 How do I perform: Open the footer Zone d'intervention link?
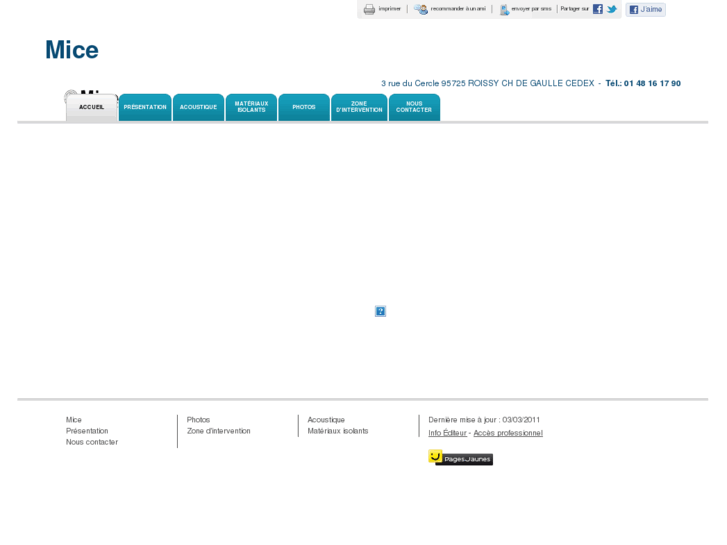point(218,431)
